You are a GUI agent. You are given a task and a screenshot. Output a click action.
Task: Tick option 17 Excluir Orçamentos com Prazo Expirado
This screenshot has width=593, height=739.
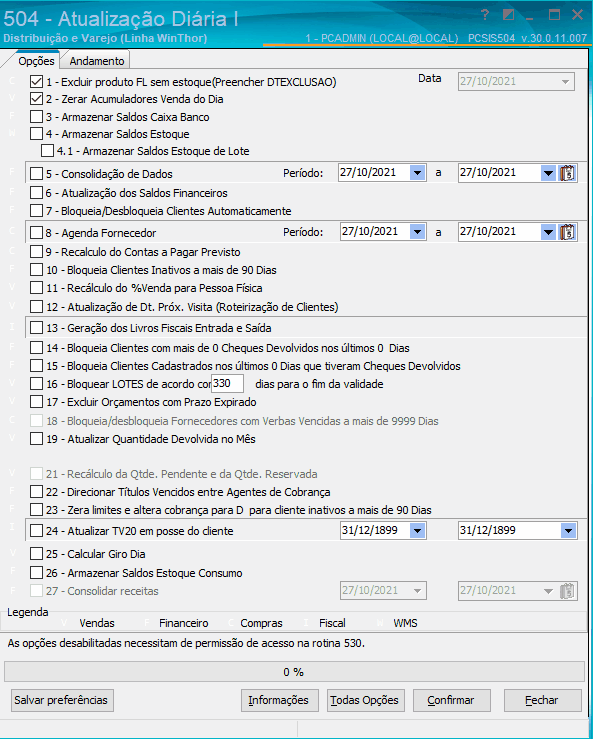click(x=36, y=402)
